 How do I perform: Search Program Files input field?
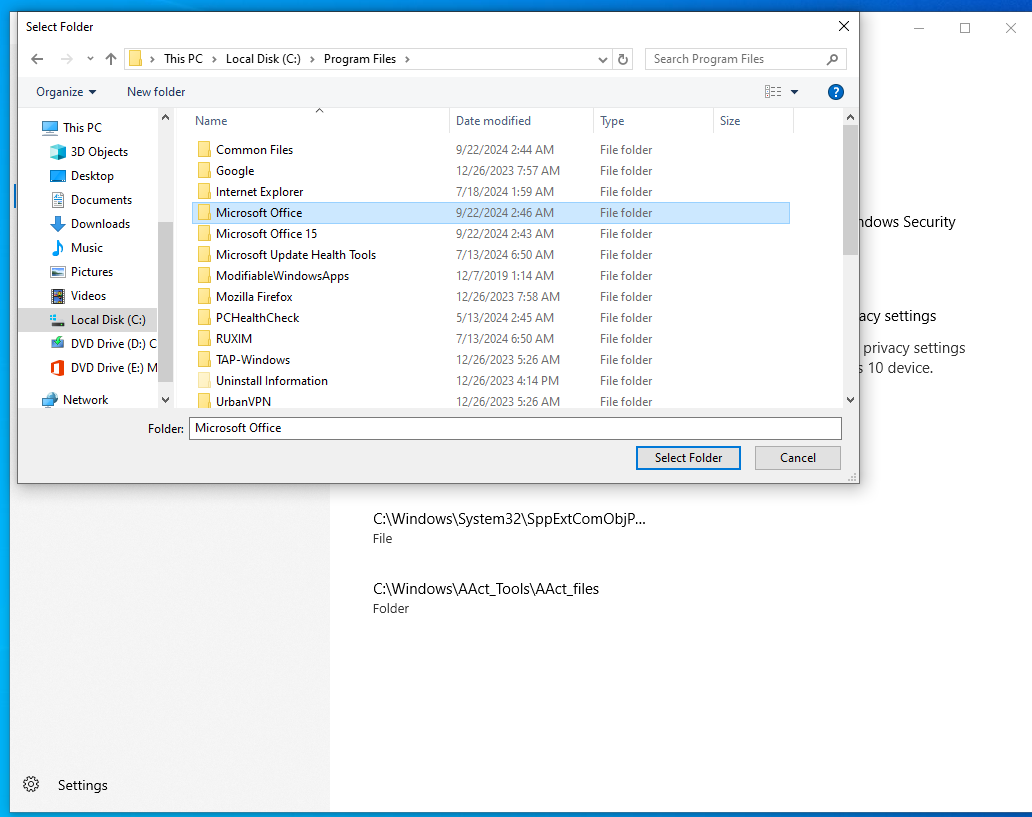tap(737, 59)
